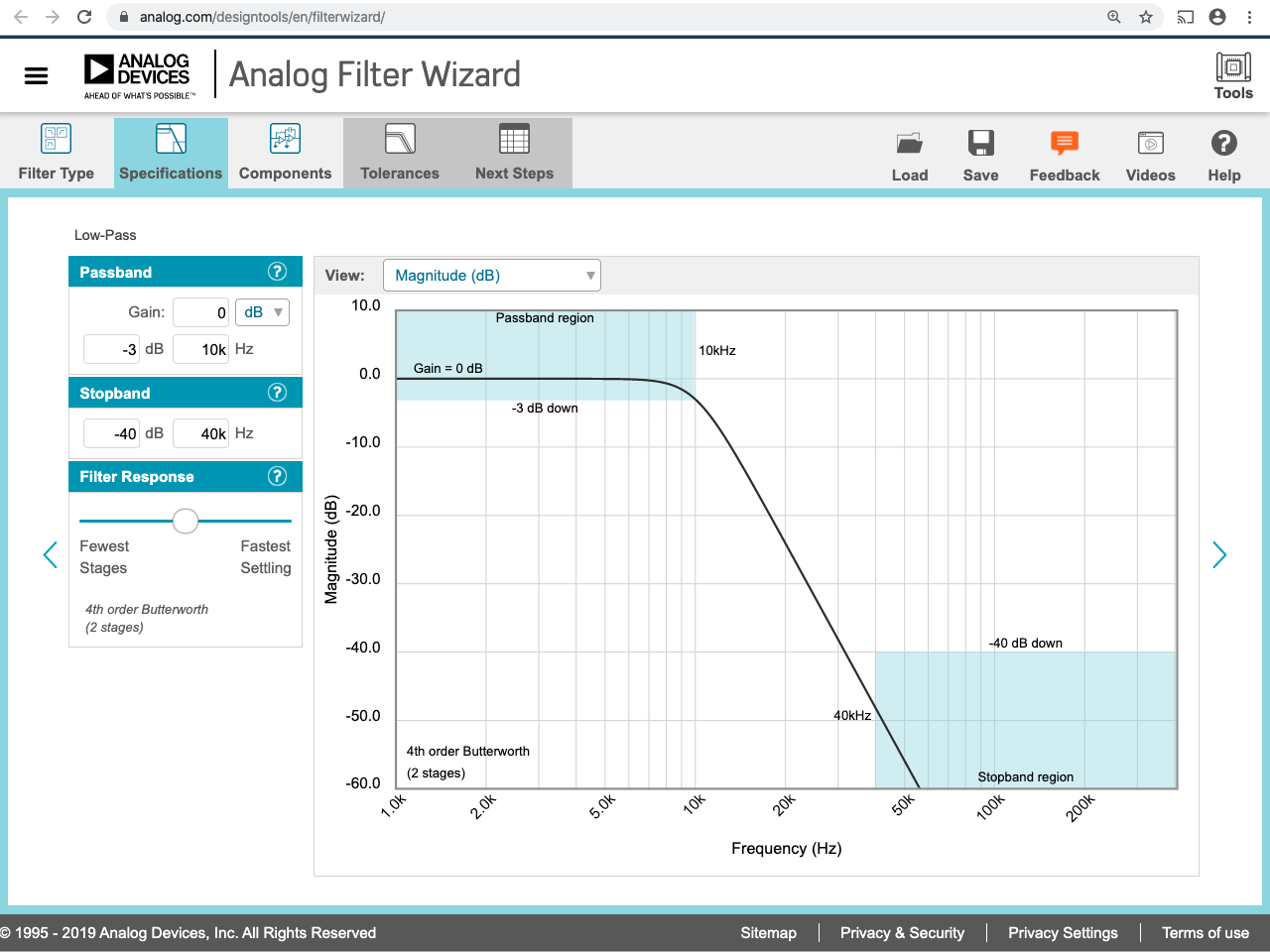This screenshot has width=1270, height=952.
Task: Click the 'Low-Pass' filter type label
Action: 105,235
